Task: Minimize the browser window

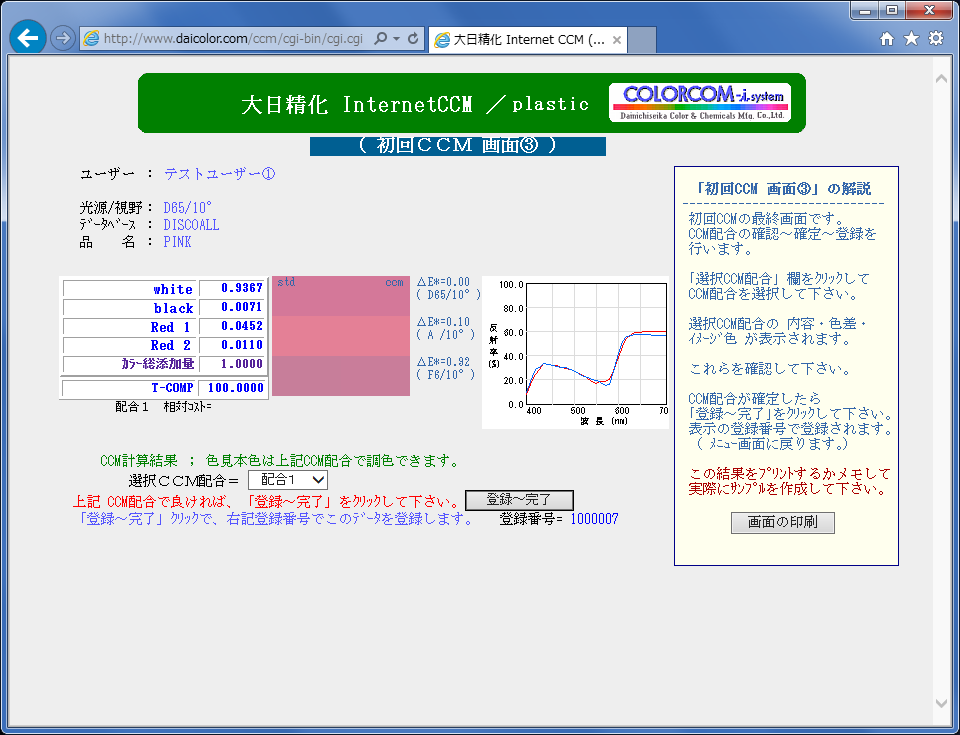Action: 865,10
